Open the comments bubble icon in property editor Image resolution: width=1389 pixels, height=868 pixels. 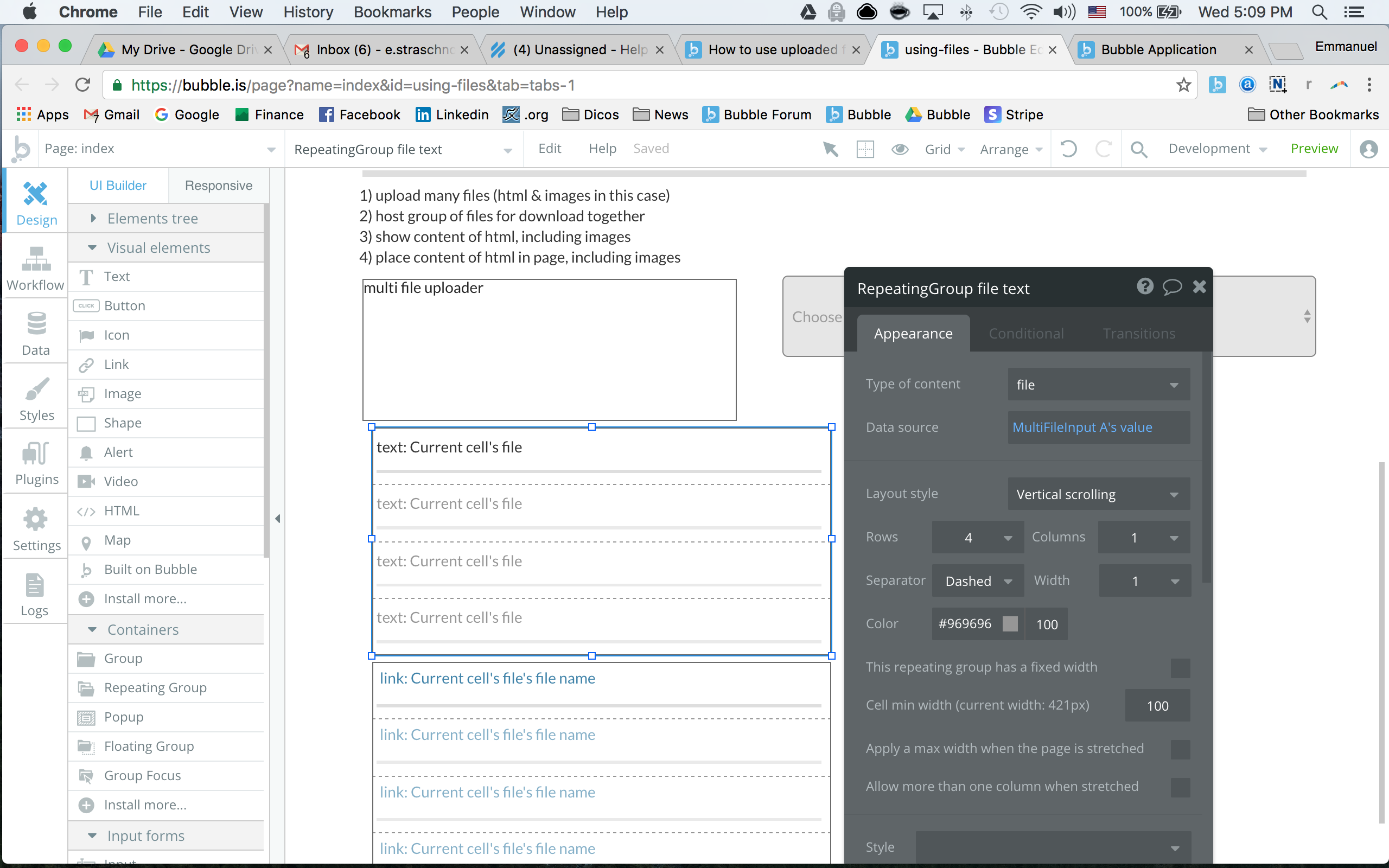(1171, 286)
